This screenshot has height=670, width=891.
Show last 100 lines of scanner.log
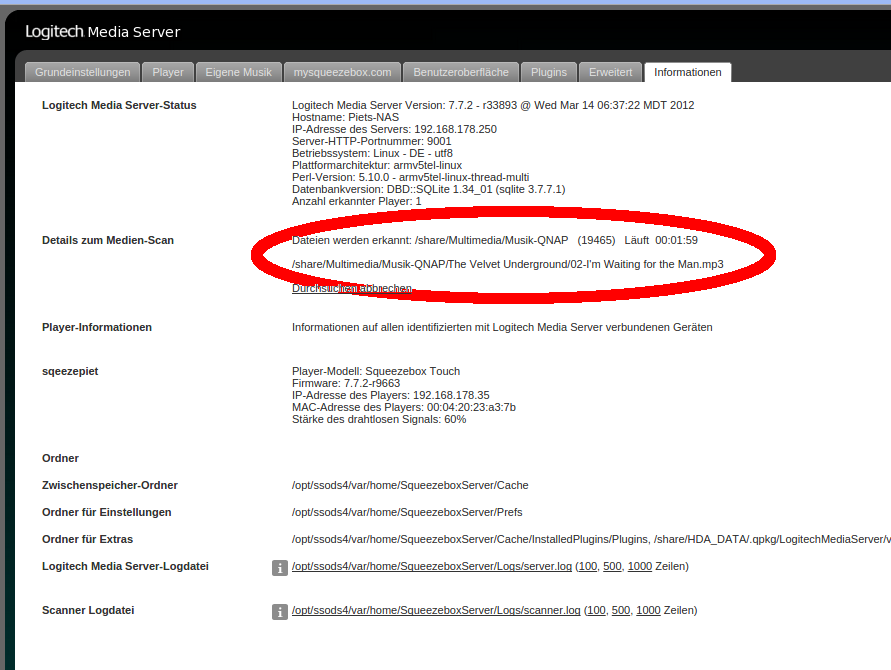[595, 610]
